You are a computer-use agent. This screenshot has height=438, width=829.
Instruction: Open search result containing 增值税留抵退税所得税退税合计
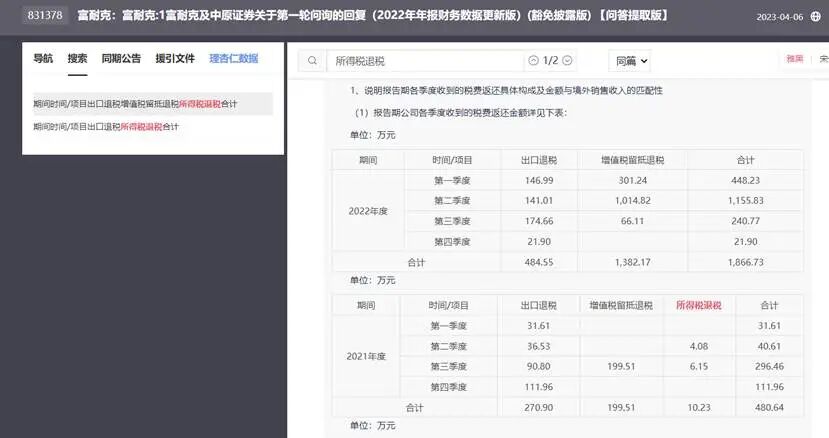pos(152,104)
